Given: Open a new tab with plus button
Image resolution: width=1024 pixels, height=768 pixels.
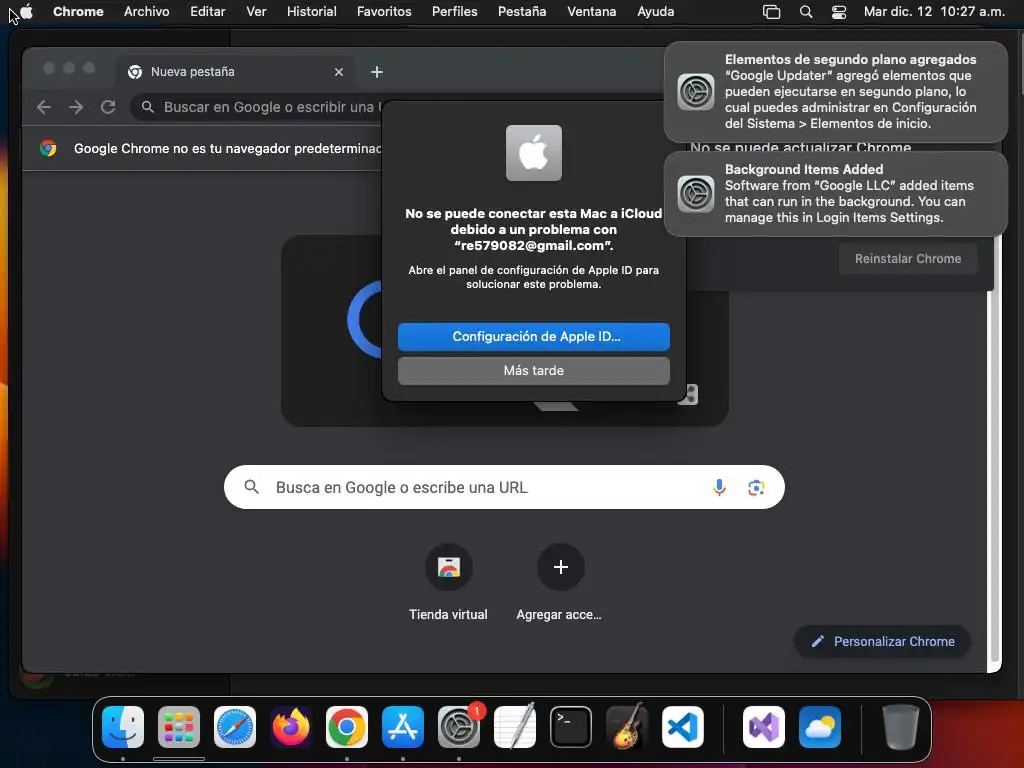Looking at the screenshot, I should 377,72.
